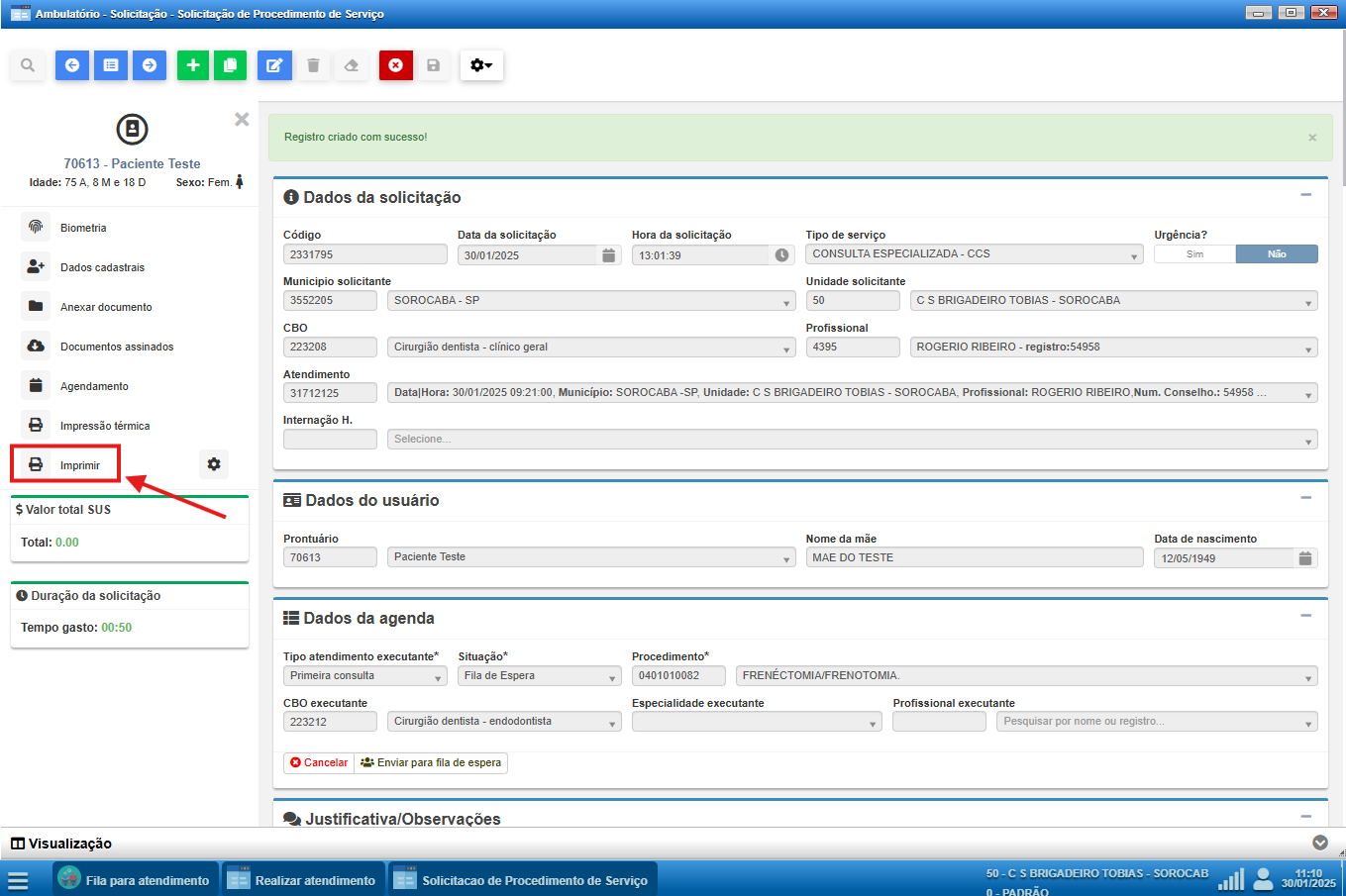Expand the Situação dropdown

pos(539,676)
